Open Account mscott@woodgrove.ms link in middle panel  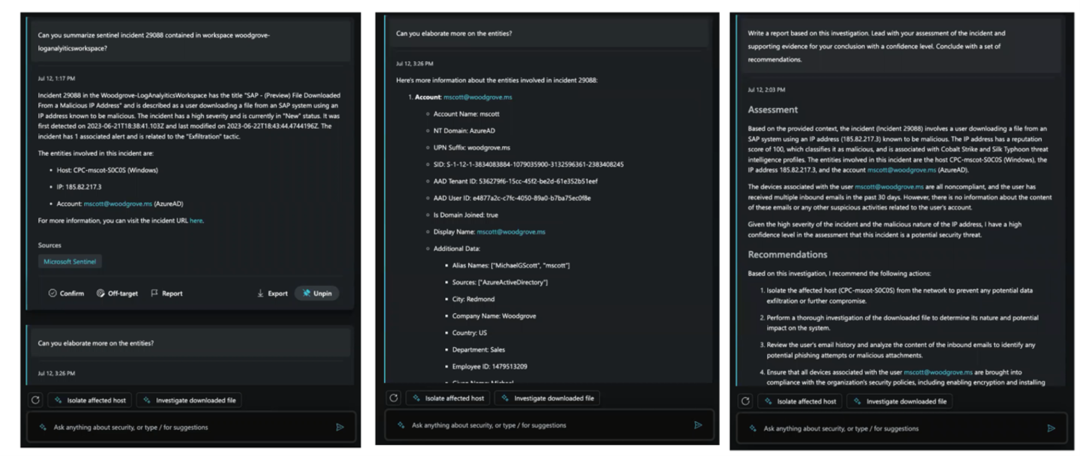click(477, 97)
